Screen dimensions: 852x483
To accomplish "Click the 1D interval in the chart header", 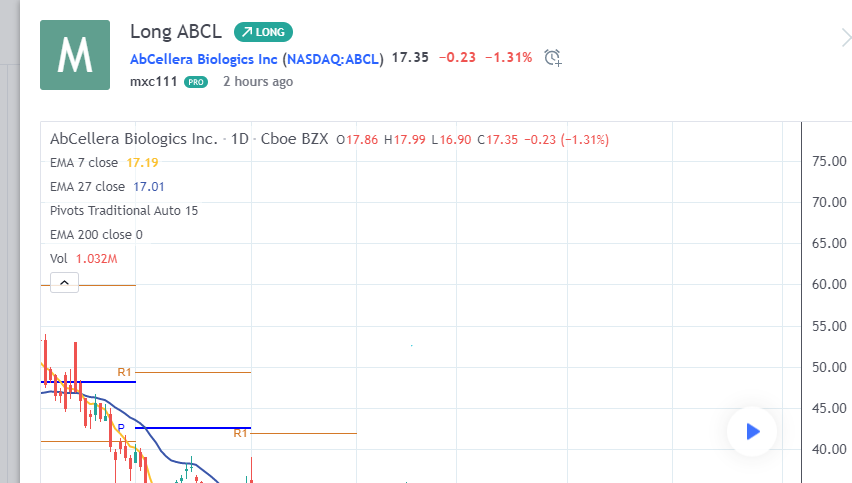I will pos(238,139).
